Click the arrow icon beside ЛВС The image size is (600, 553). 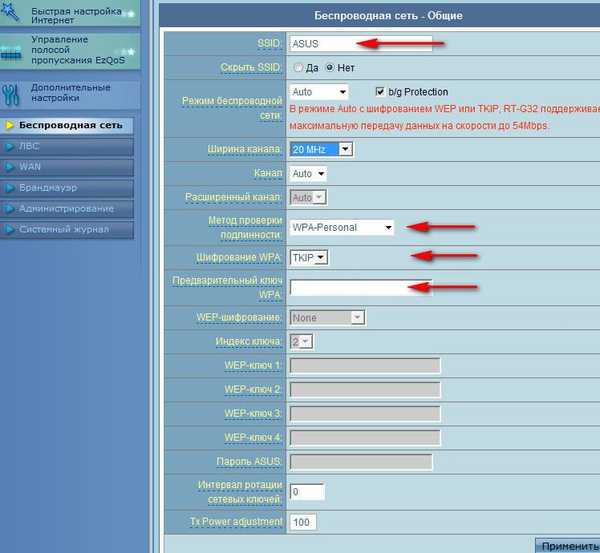10,147
